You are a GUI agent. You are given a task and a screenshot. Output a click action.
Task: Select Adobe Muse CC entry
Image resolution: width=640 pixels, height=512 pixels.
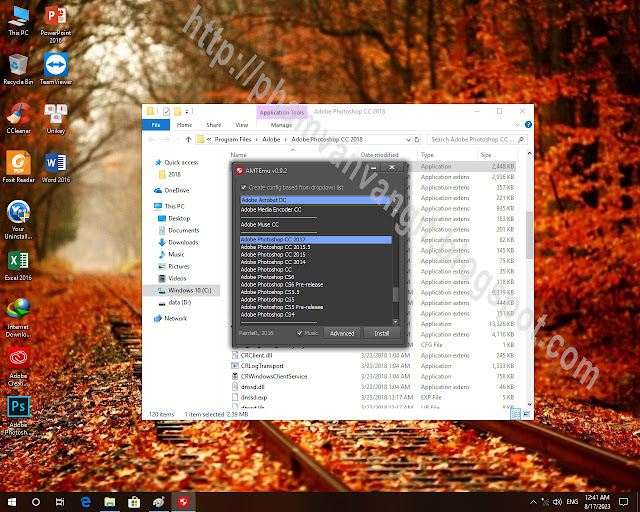click(316, 225)
